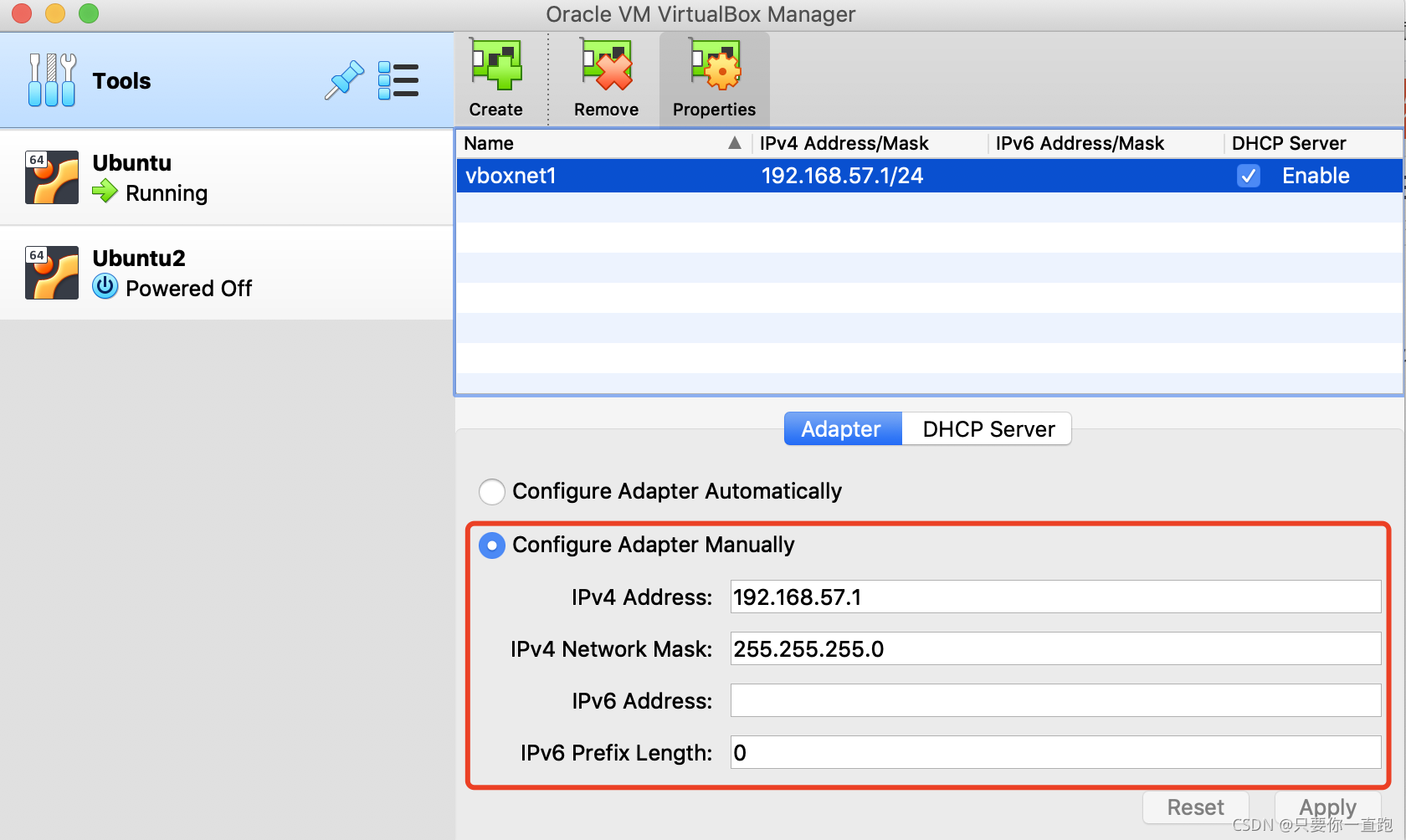
Task: Click the Name column sort arrow
Action: [x=735, y=143]
